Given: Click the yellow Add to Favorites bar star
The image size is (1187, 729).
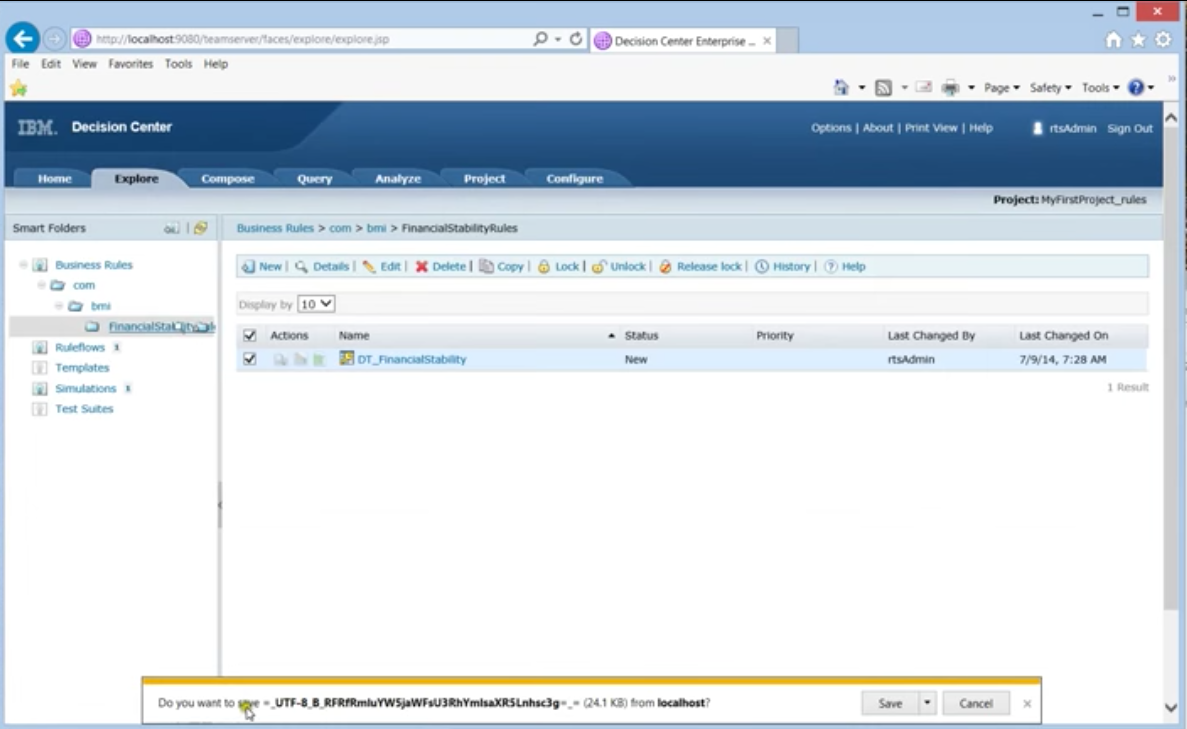Looking at the screenshot, I should 19,89.
